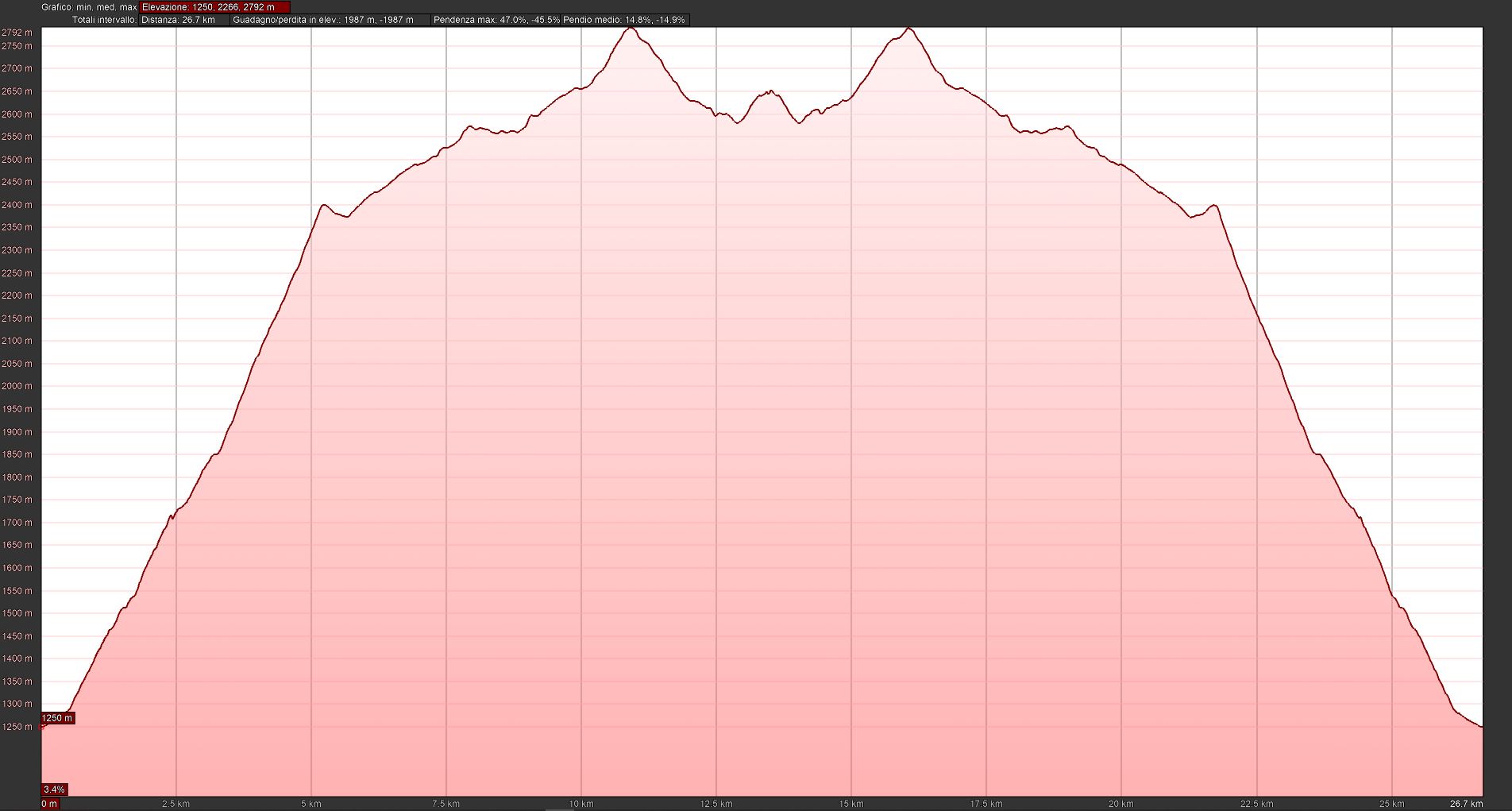Click the 2000 m elevation axis label
Screen dimensions: 1512x811
point(17,386)
